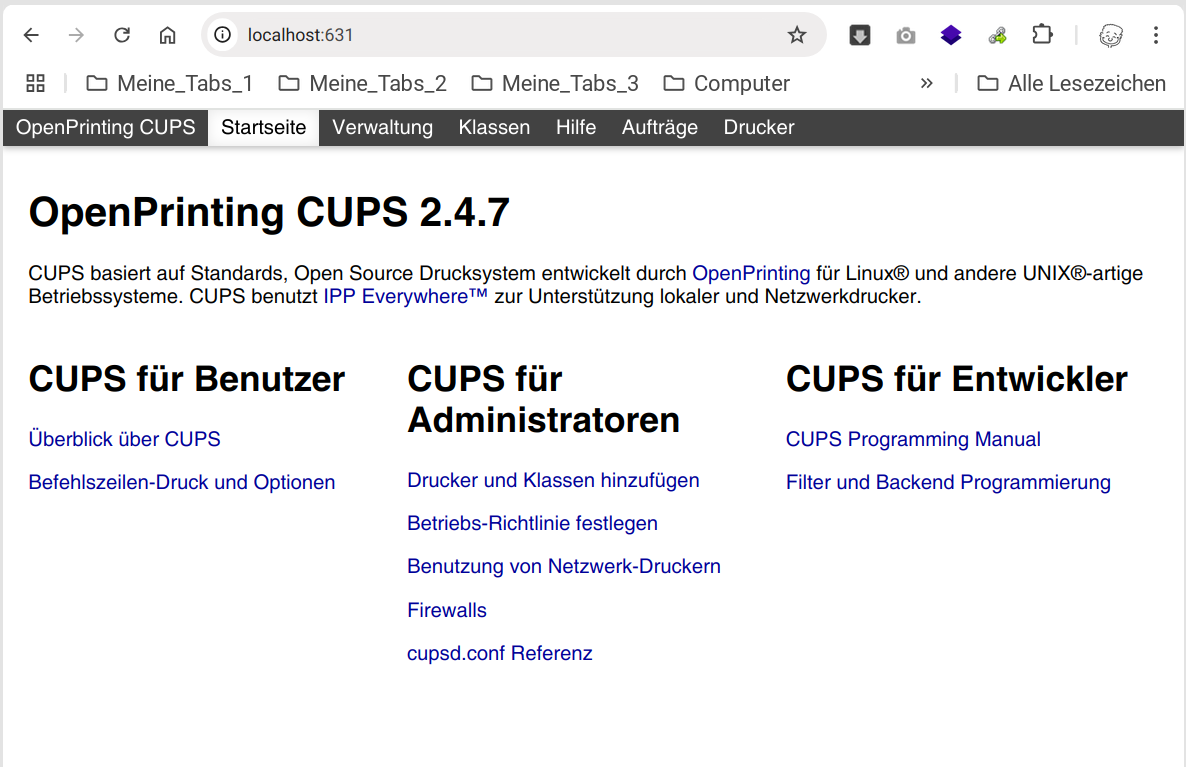Go to the Aufträge tab
This screenshot has width=1186, height=767.
(x=660, y=127)
